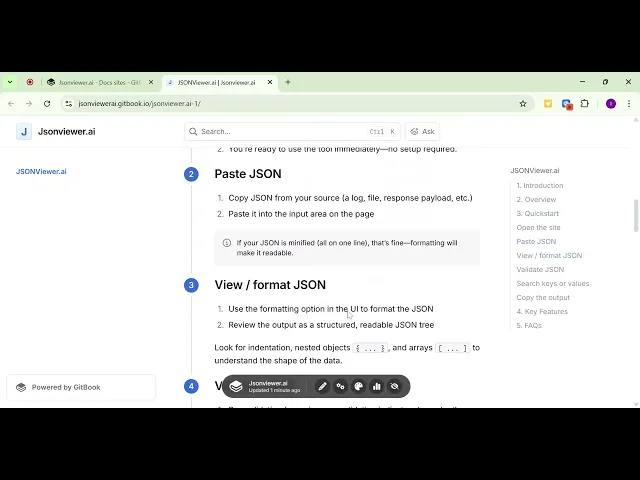
Task: Hide the GitBook floating toolbar with eye icon
Action: [x=394, y=386]
